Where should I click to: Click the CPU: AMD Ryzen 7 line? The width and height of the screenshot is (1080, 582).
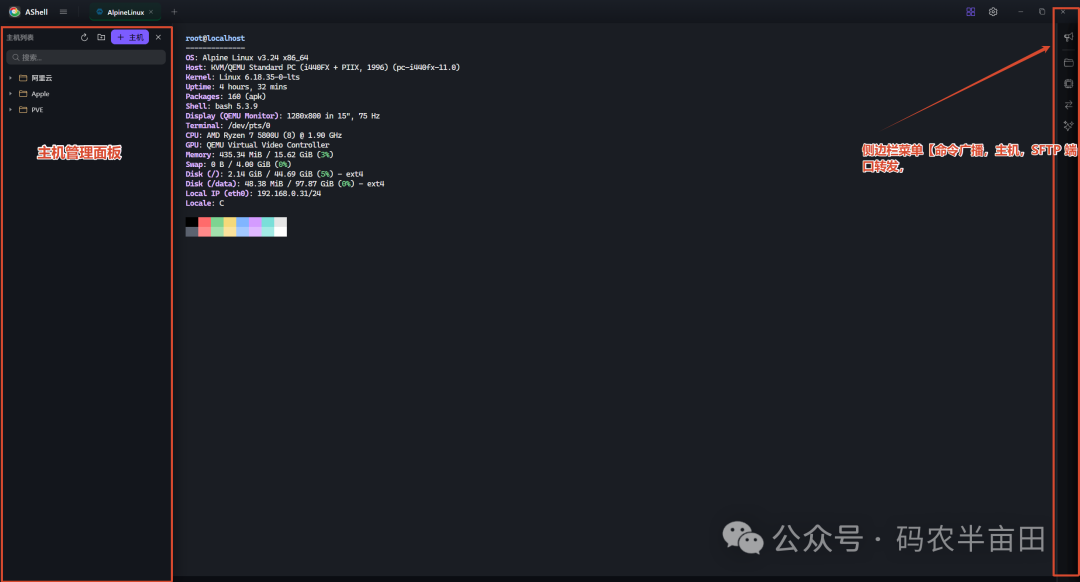[263, 135]
